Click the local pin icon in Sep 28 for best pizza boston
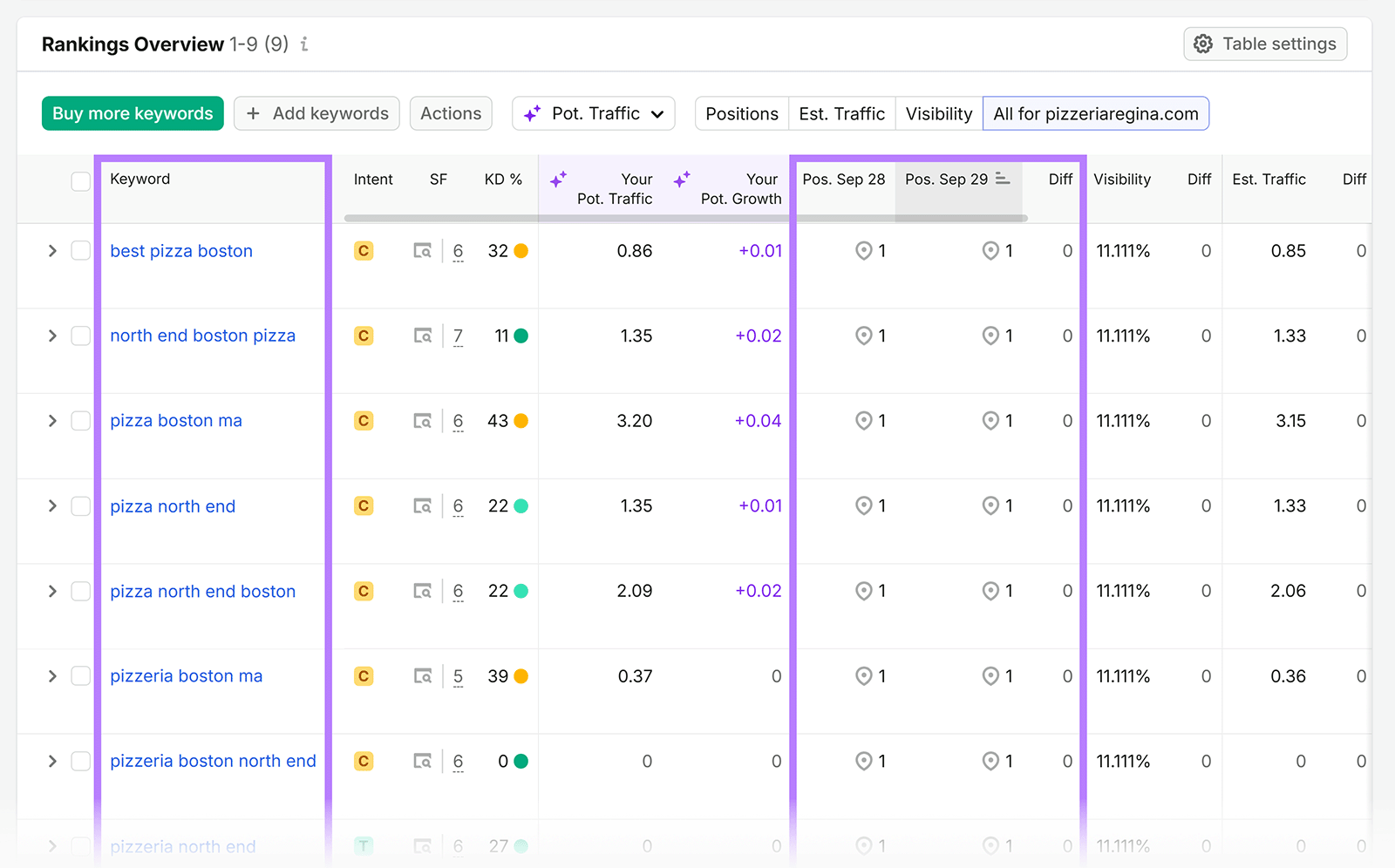 point(863,251)
